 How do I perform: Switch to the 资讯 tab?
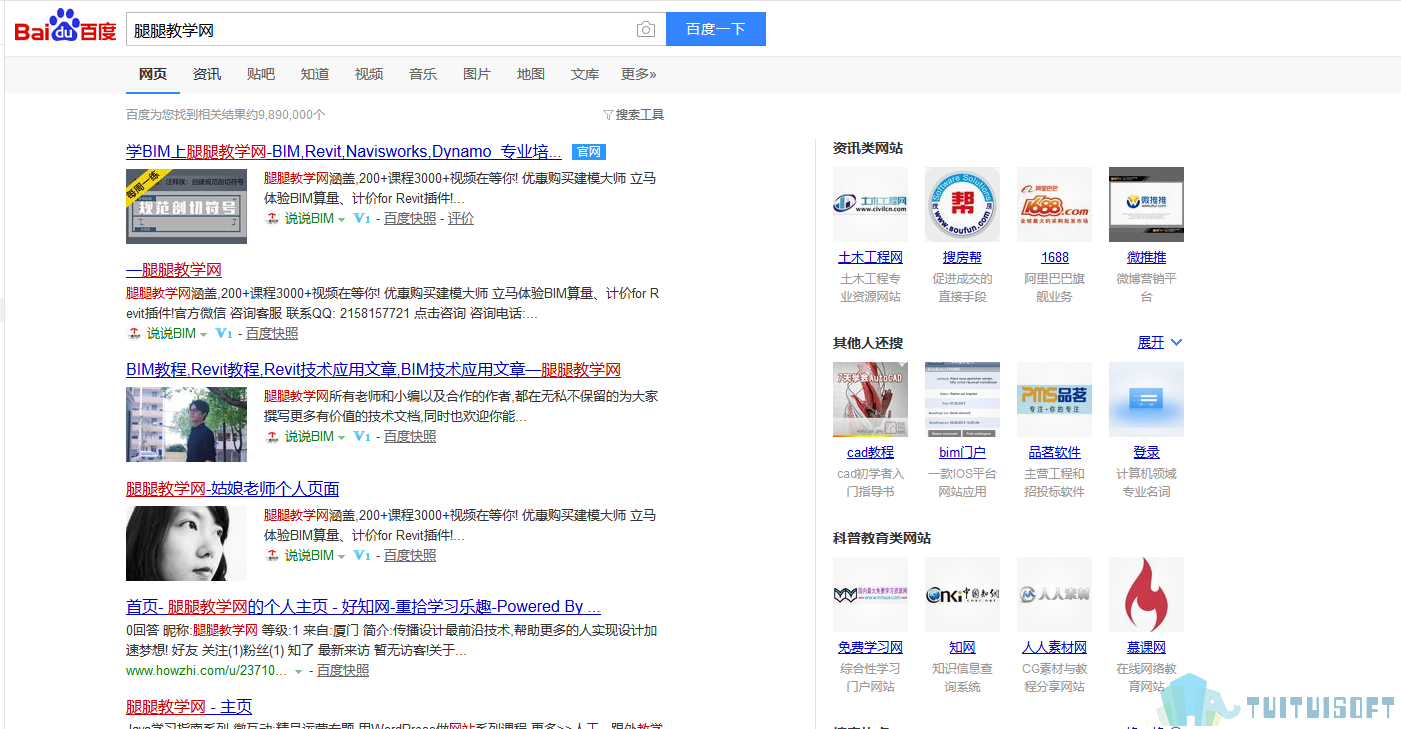pos(207,74)
